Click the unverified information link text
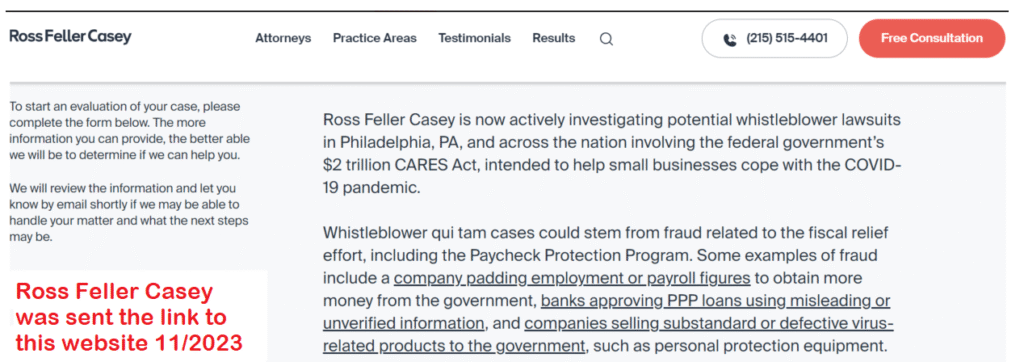This screenshot has height=362, width=1024. tap(404, 323)
